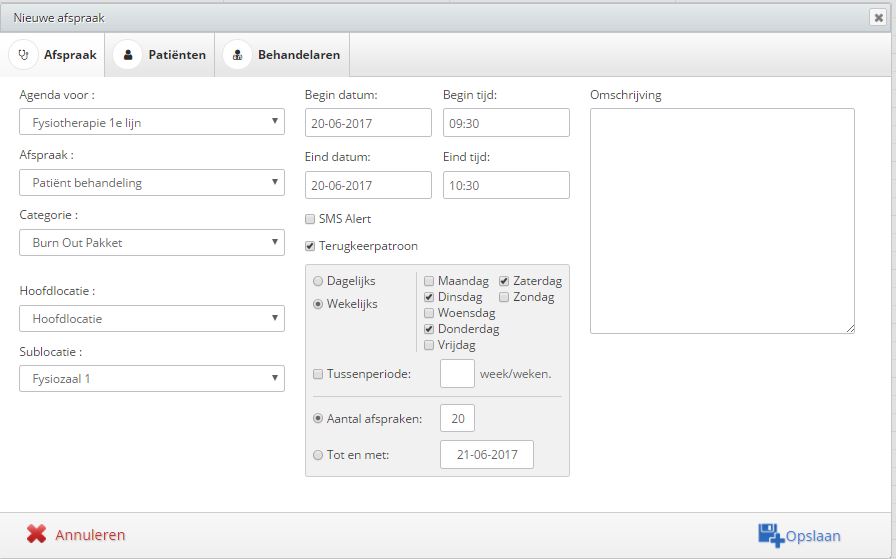The image size is (896, 559).
Task: Close the Nieuwe afspraak dialog
Action: 878,18
